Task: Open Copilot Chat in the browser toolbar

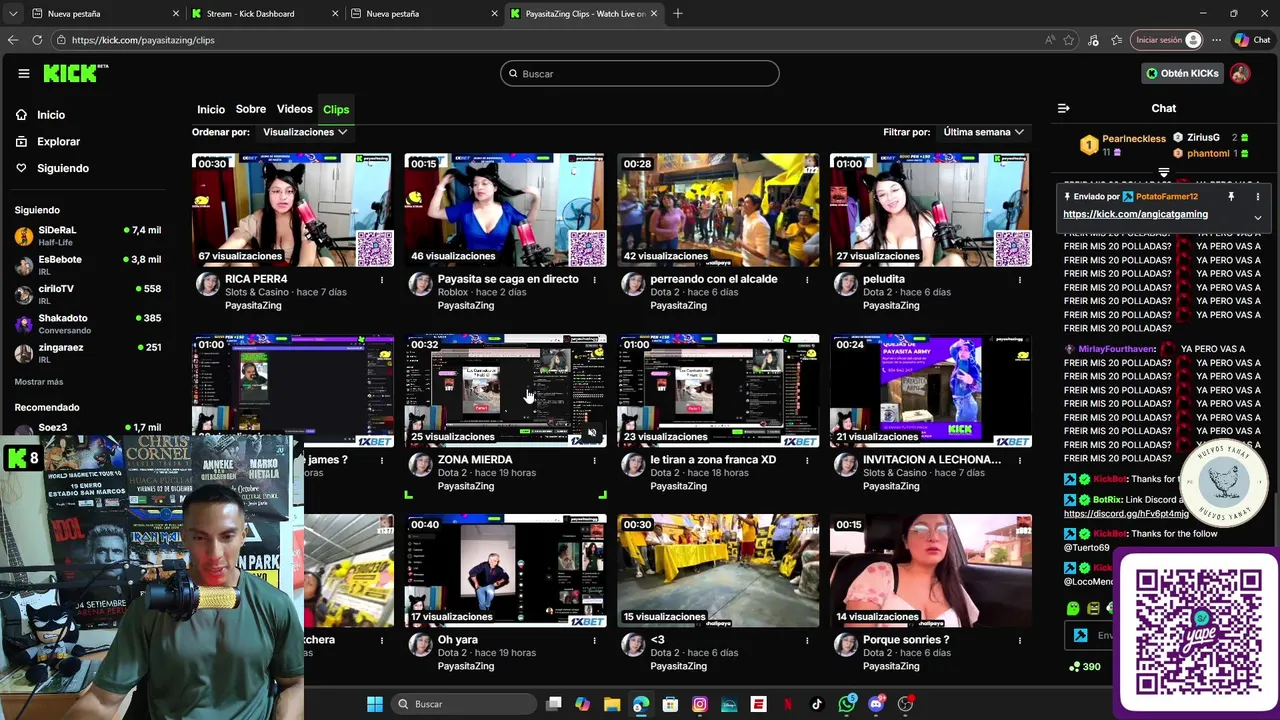Action: 1252,40
